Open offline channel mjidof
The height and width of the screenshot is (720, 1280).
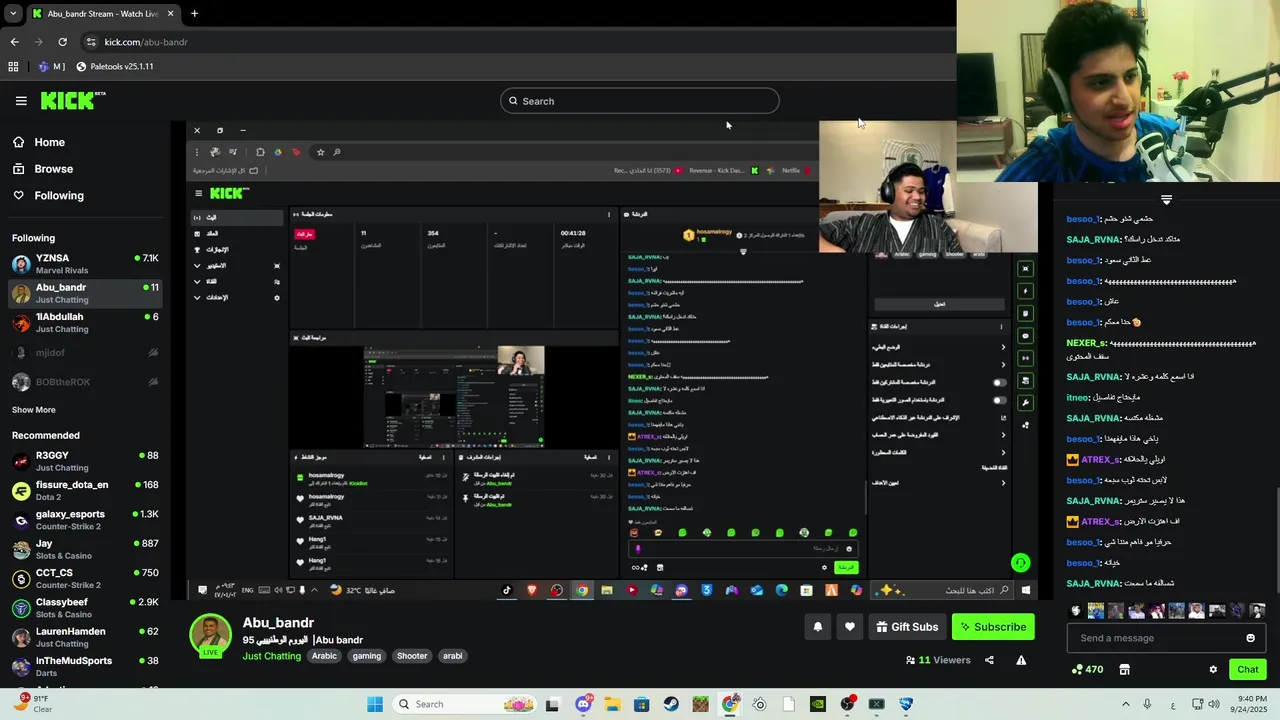(x=85, y=352)
